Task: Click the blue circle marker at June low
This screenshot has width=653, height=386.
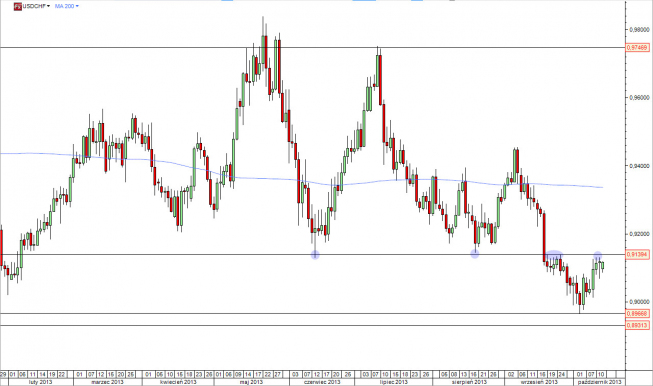Action: (315, 254)
